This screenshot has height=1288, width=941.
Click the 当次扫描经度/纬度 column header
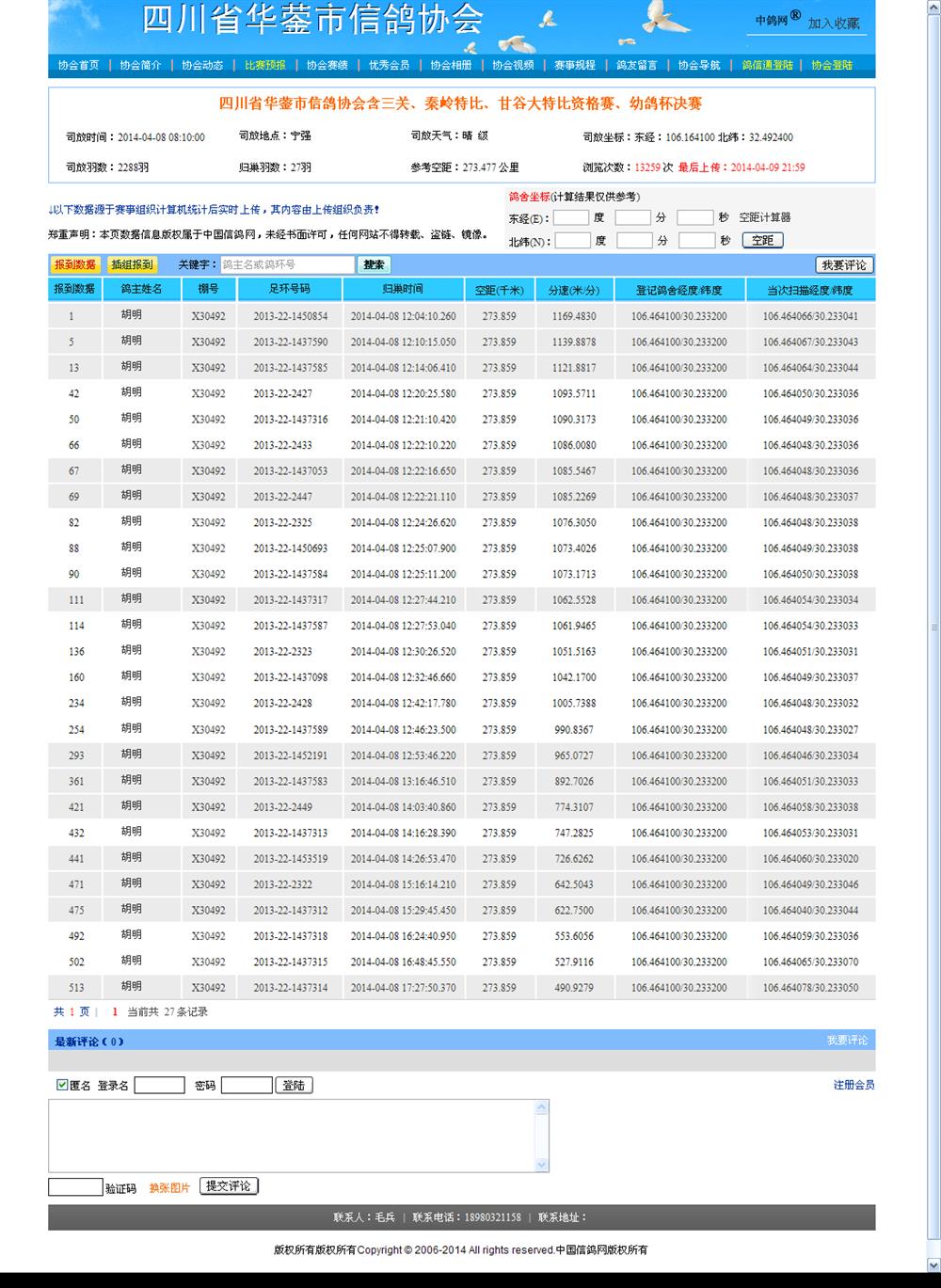(x=810, y=290)
